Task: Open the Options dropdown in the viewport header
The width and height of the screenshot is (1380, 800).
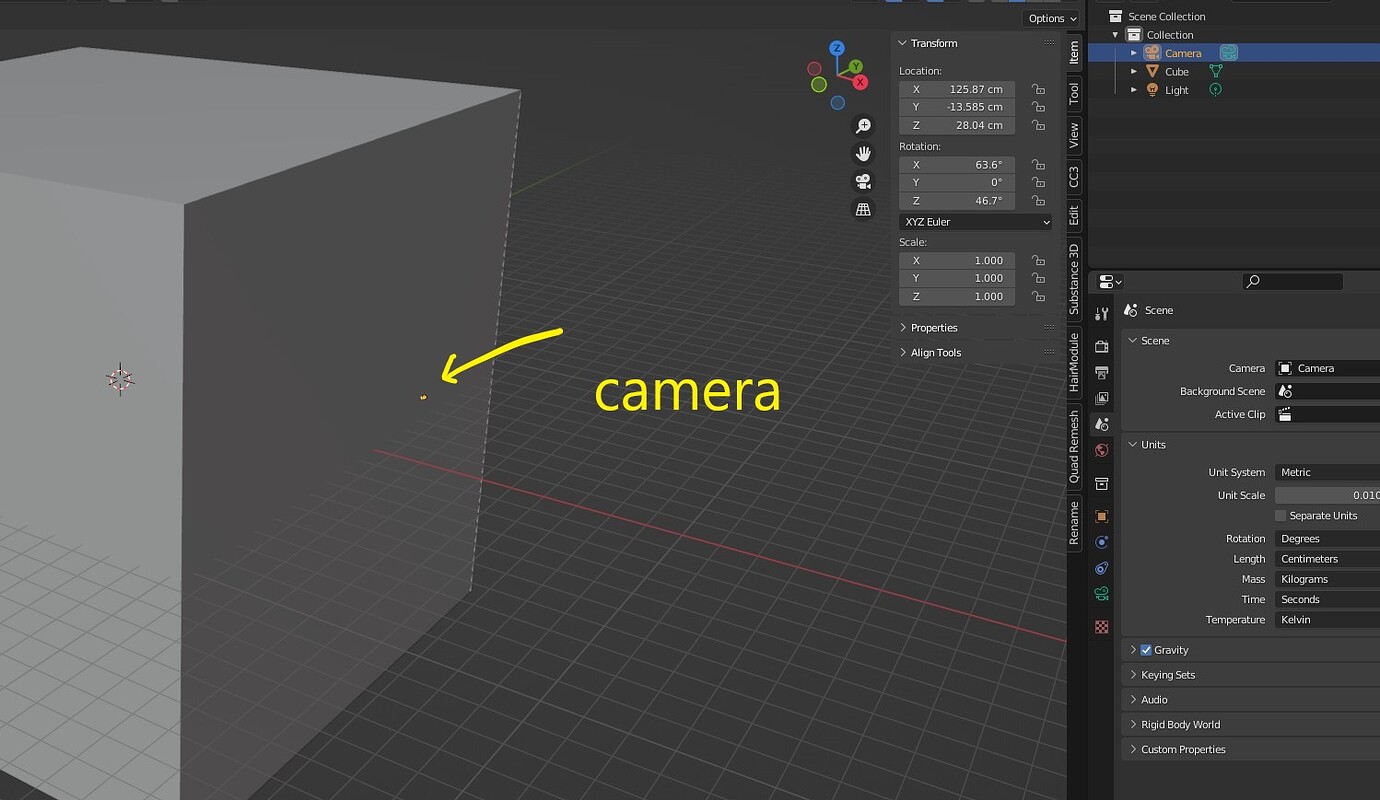Action: [1052, 18]
